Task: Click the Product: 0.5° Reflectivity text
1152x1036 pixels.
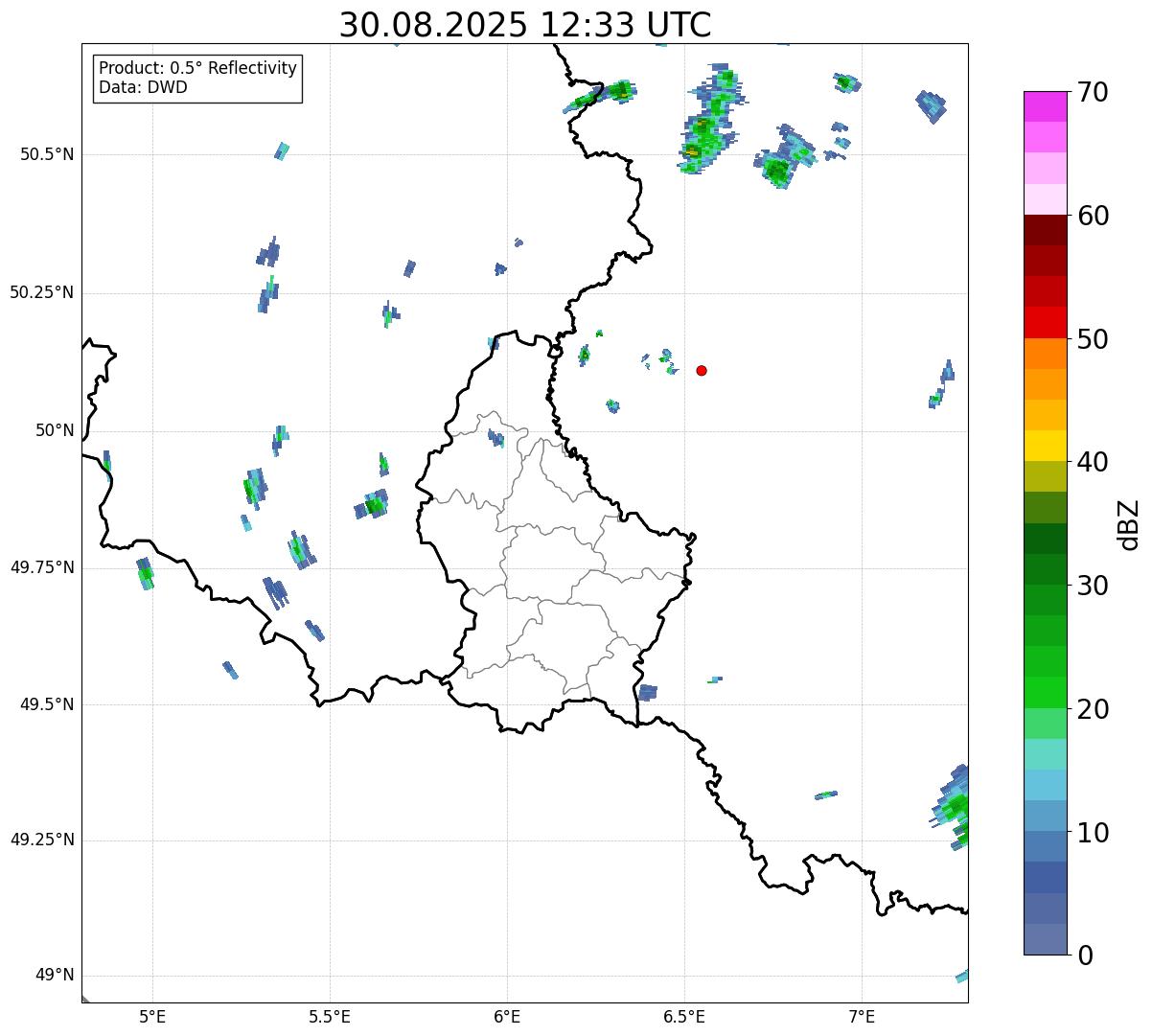Action: click(197, 69)
